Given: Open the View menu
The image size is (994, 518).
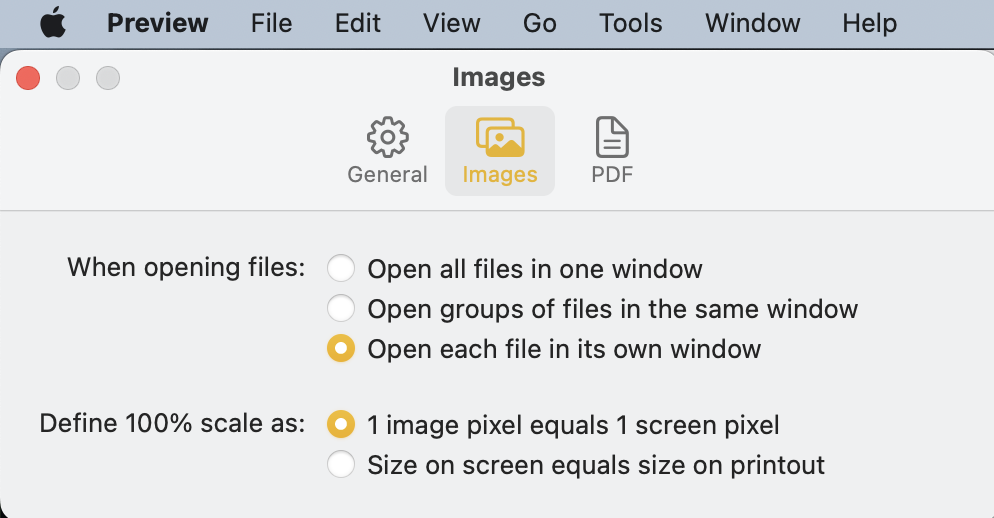Looking at the screenshot, I should pyautogui.click(x=451, y=23).
